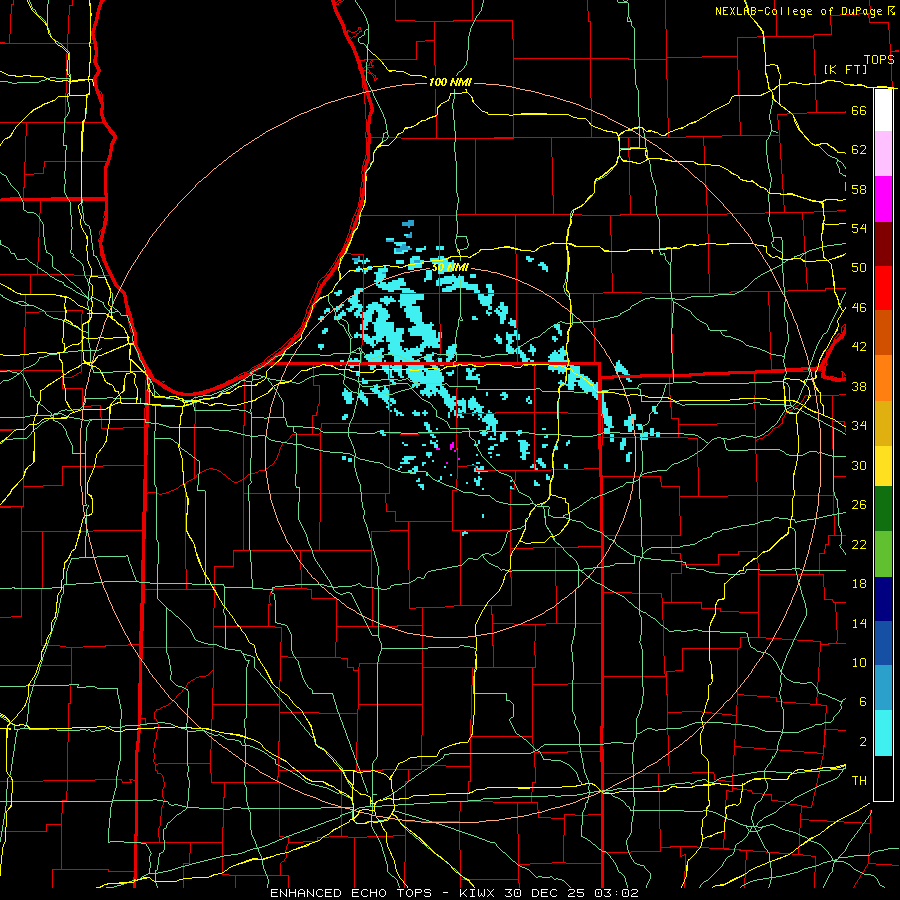Click the bright yellow legend swatch
The height and width of the screenshot is (900, 900).
[x=883, y=465]
